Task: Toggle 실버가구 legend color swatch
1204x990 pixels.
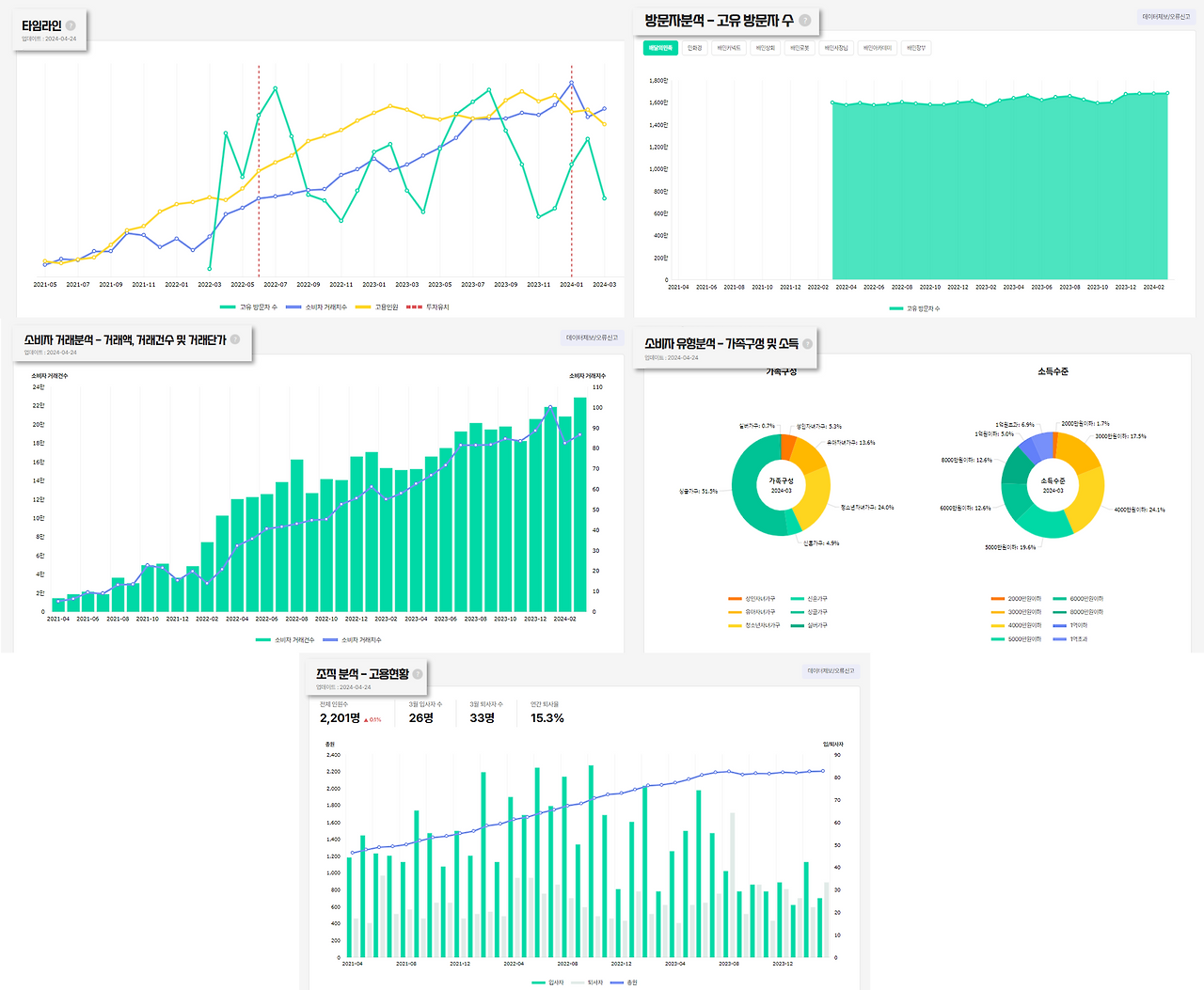Action: click(798, 625)
